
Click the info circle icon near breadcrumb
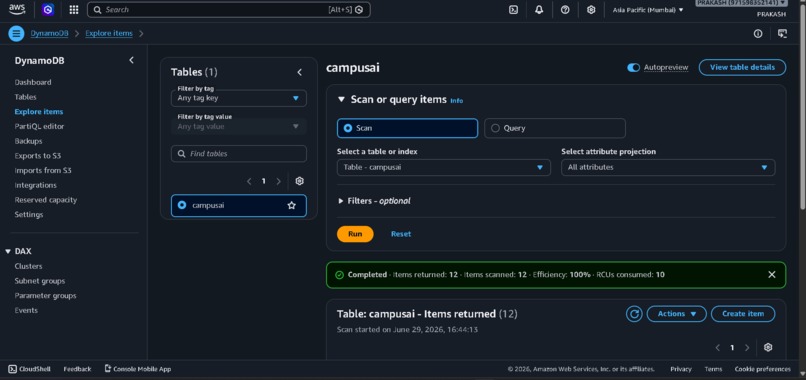pyautogui.click(x=758, y=33)
